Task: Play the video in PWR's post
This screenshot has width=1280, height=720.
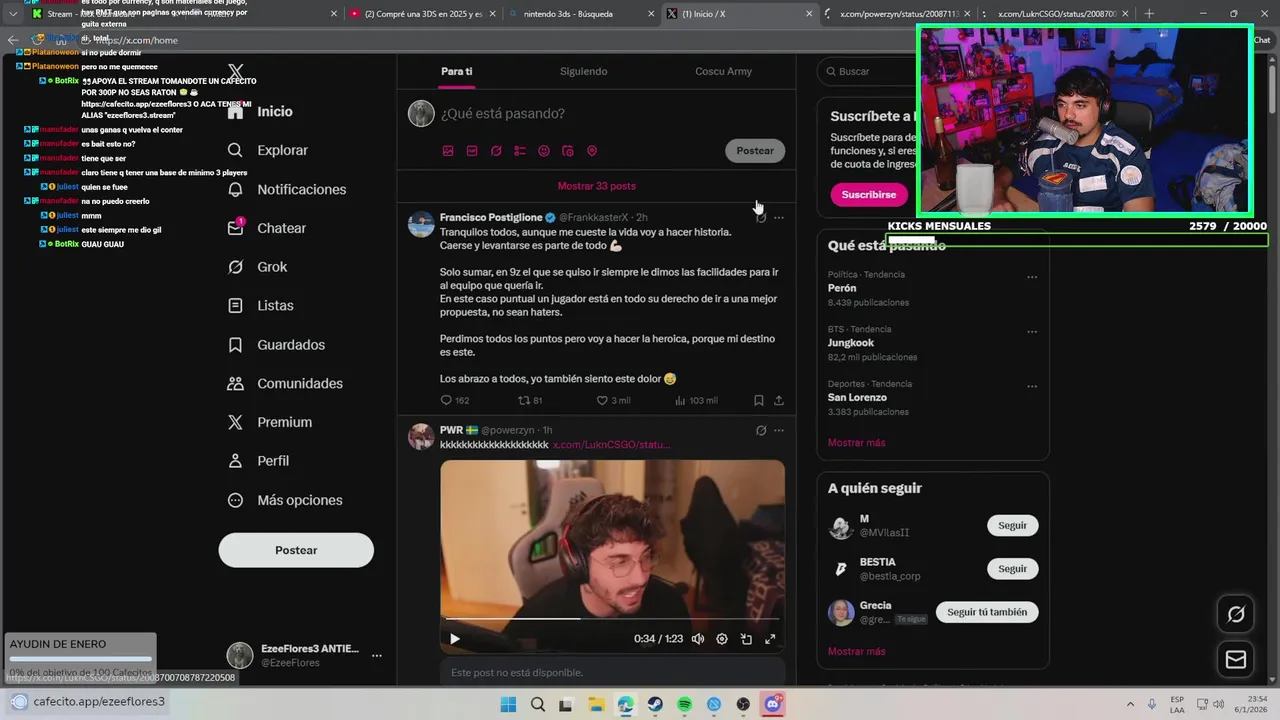Action: click(x=455, y=639)
